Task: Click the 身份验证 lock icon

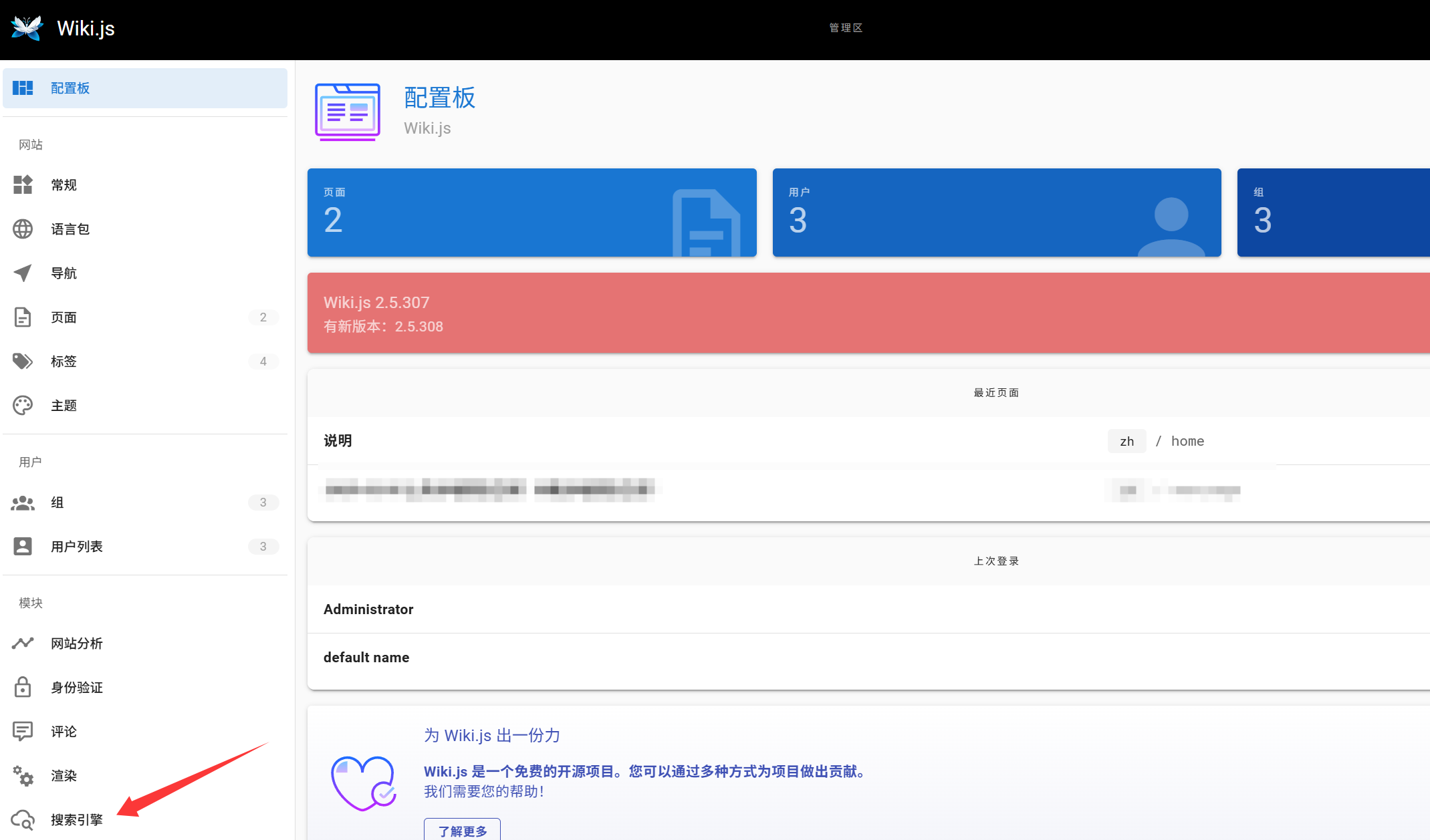Action: coord(23,688)
